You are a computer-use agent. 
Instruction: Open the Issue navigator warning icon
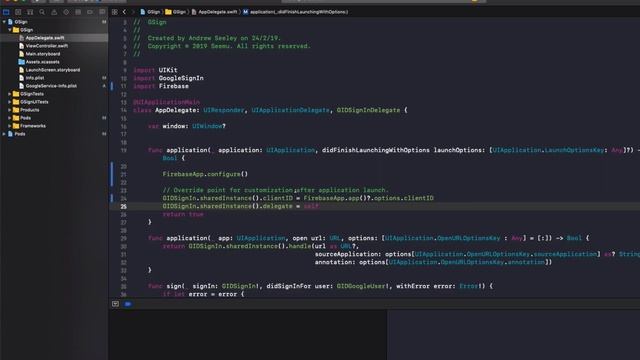54,12
